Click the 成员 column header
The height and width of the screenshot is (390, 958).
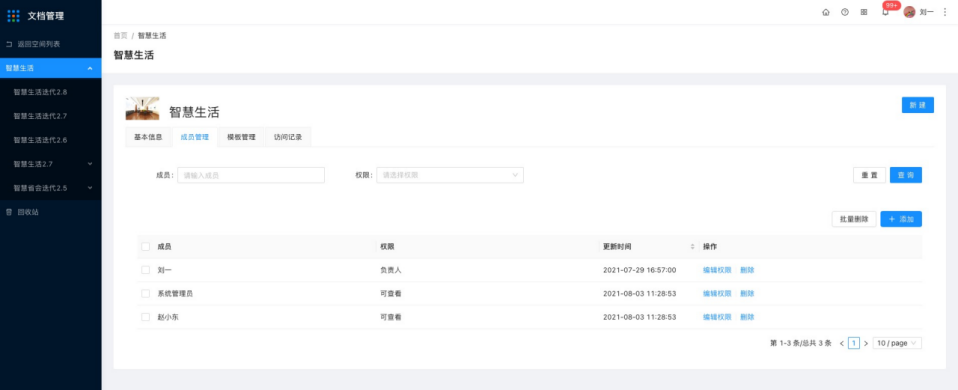[164, 247]
